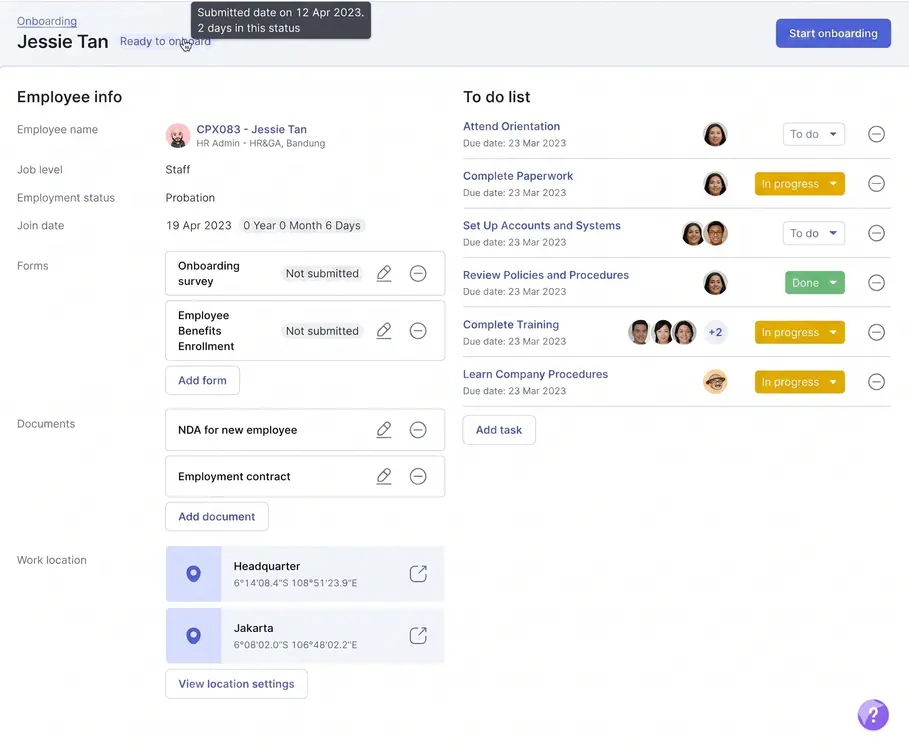
Task: Remove the Employment contract document
Action: pos(418,476)
